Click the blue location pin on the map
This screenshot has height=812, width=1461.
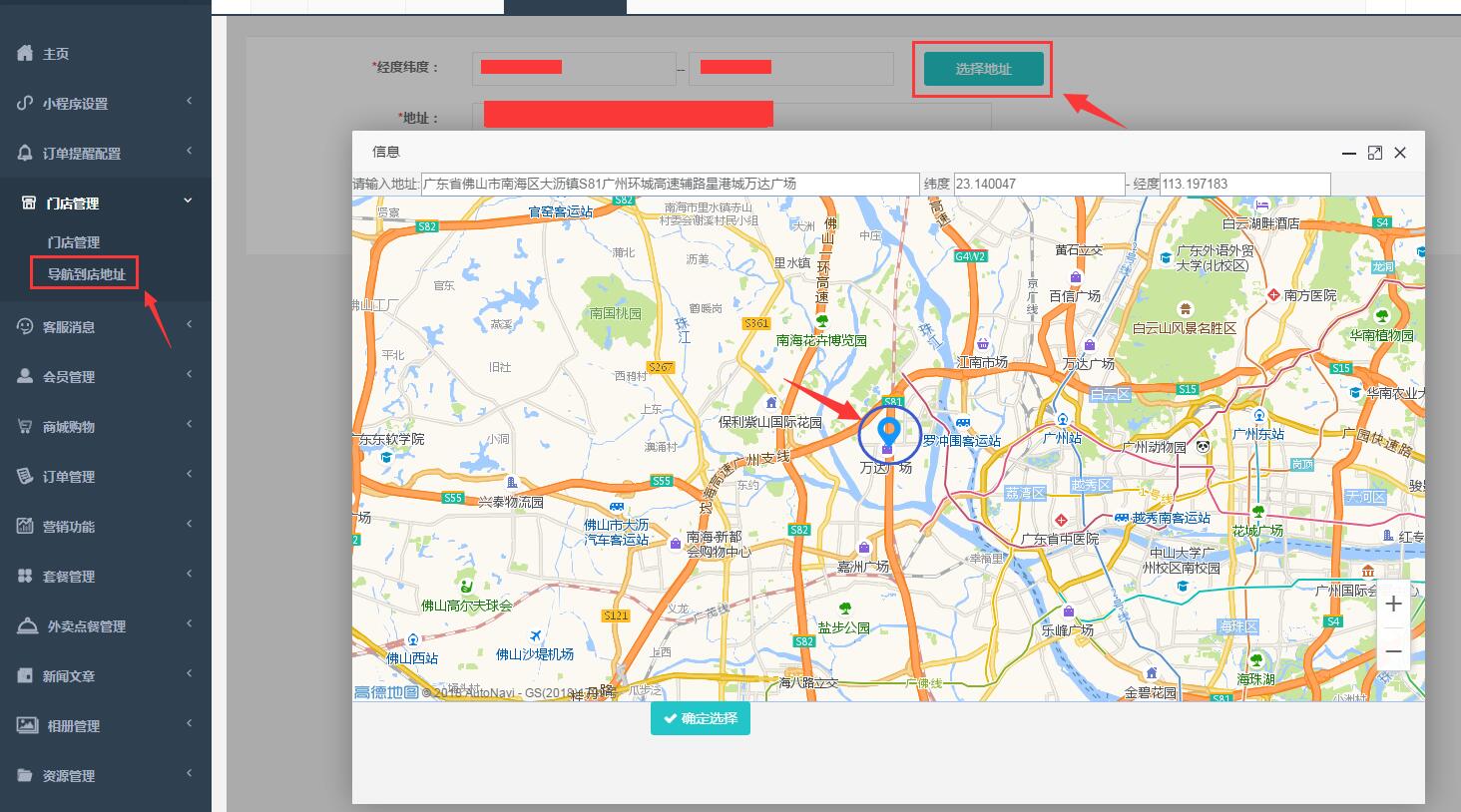[888, 433]
